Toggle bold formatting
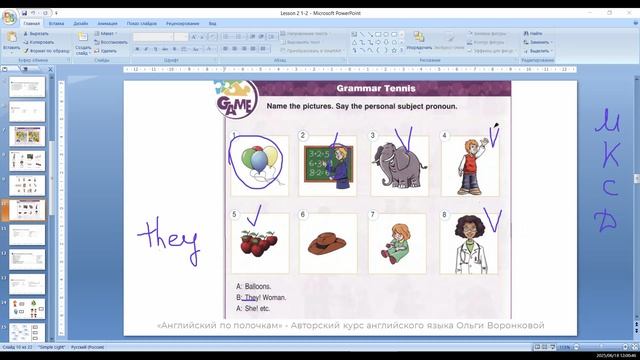Image resolution: width=640 pixels, height=360 pixels. coord(137,49)
